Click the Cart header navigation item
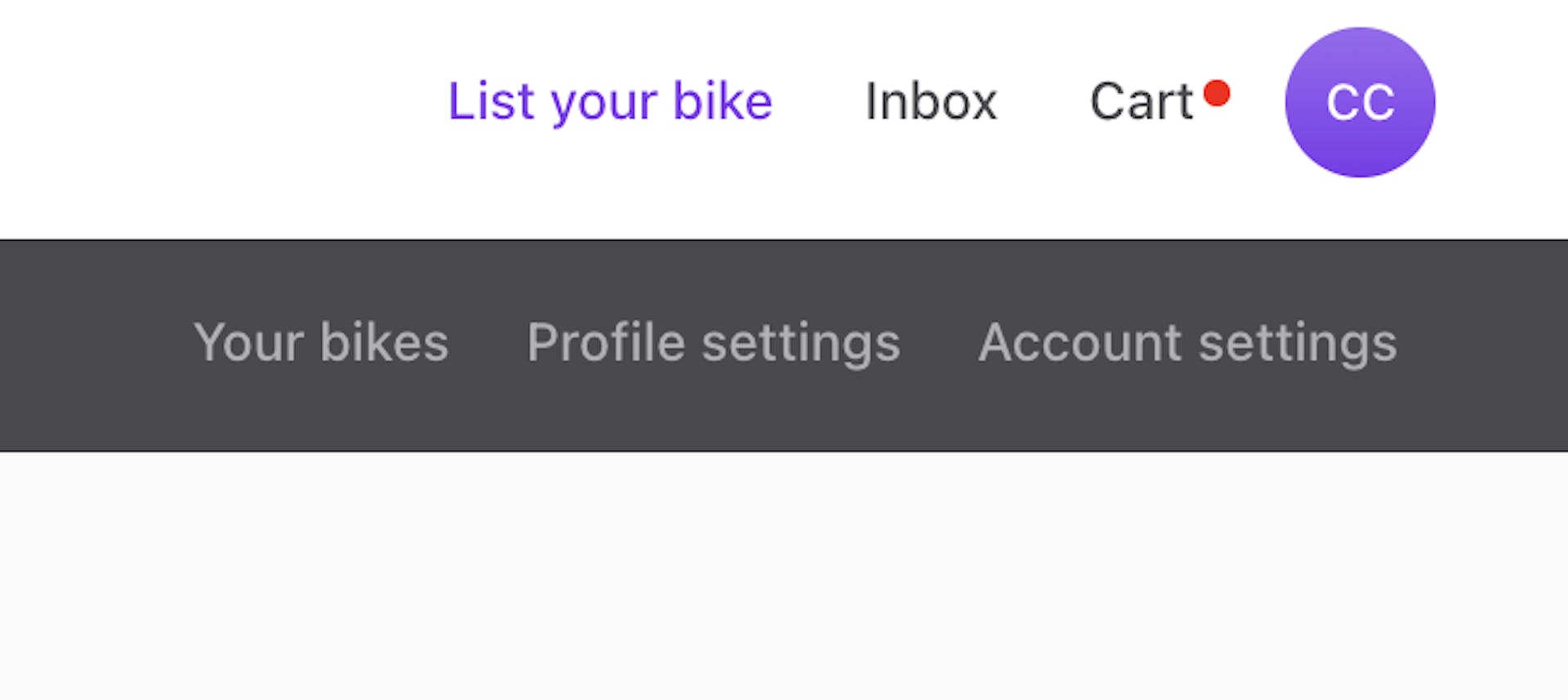This screenshot has height=700, width=1568. [x=1142, y=102]
